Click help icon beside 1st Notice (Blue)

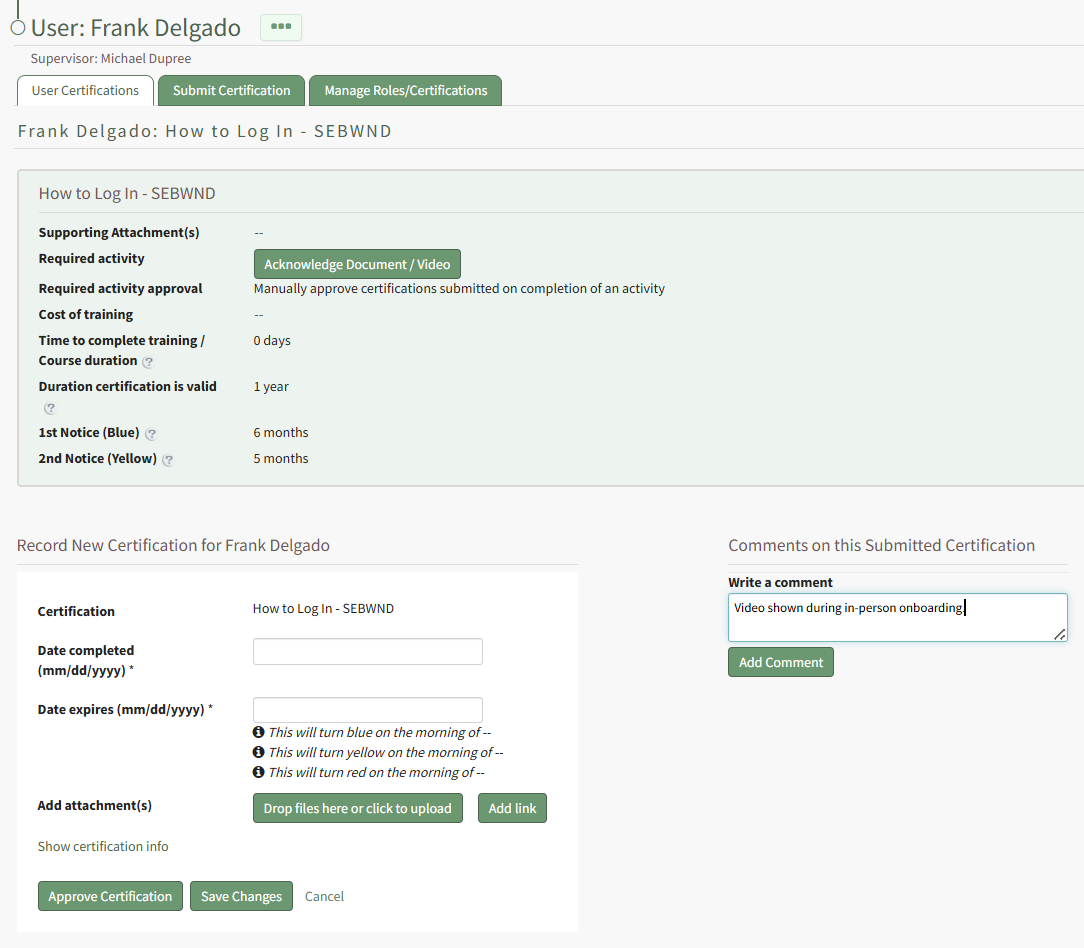(x=151, y=434)
